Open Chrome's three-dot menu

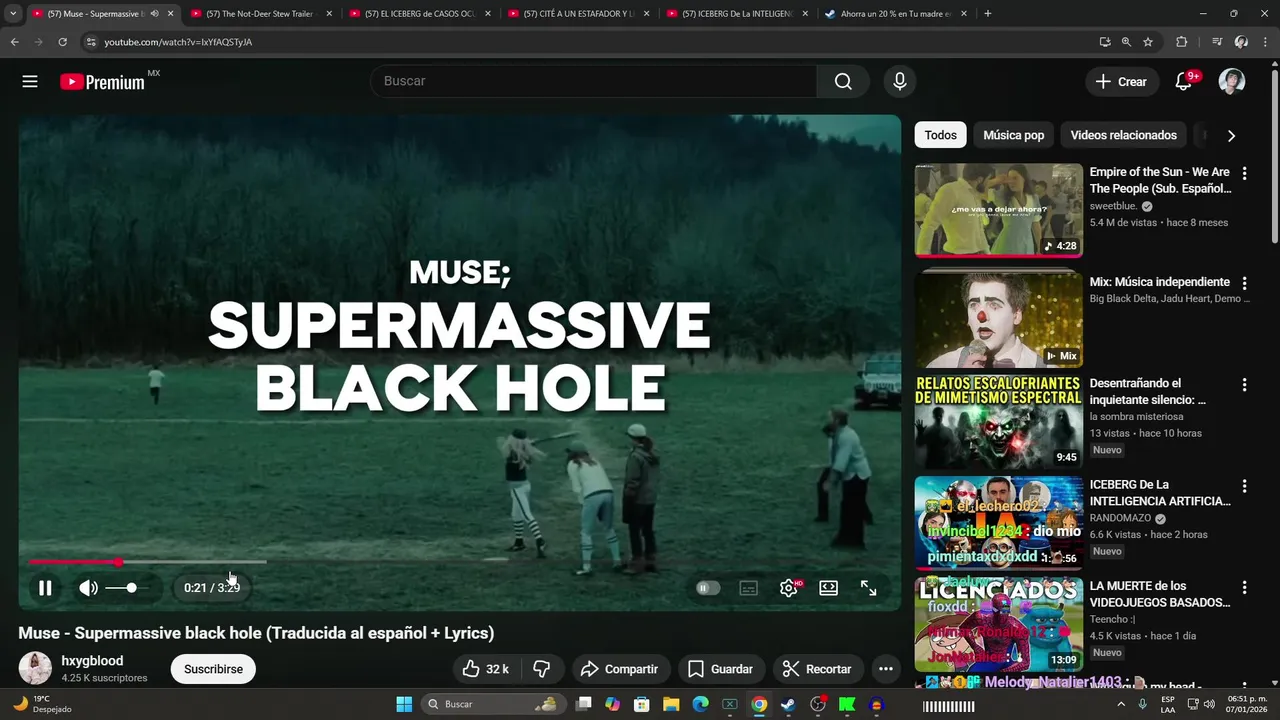tap(1266, 42)
